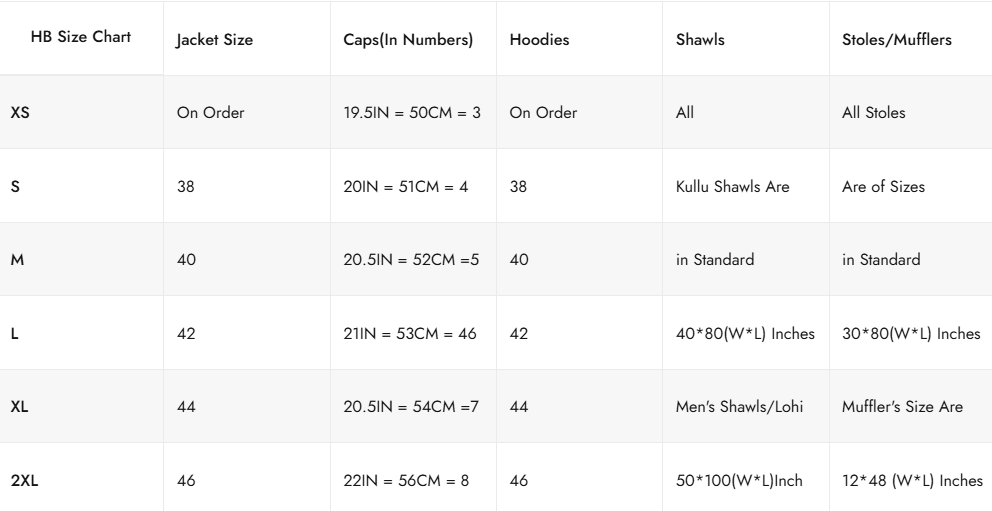
Task: Click the 30*80(W*L) Inches stole cell
Action: tap(911, 334)
